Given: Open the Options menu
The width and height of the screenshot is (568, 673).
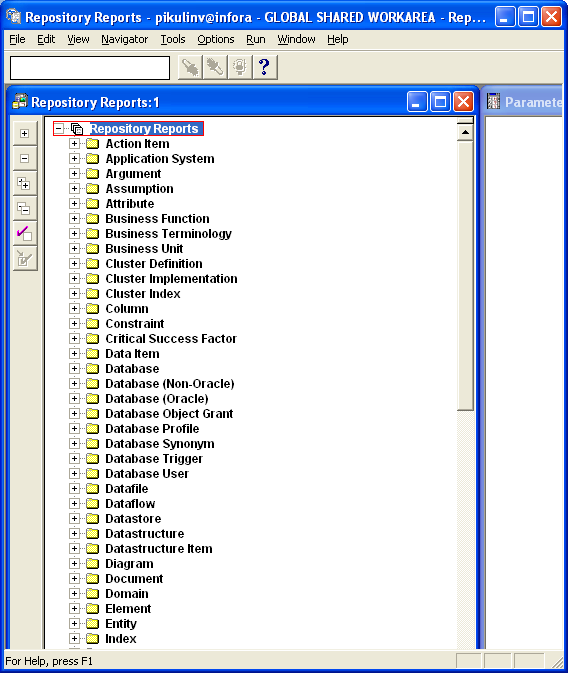Looking at the screenshot, I should [x=216, y=39].
